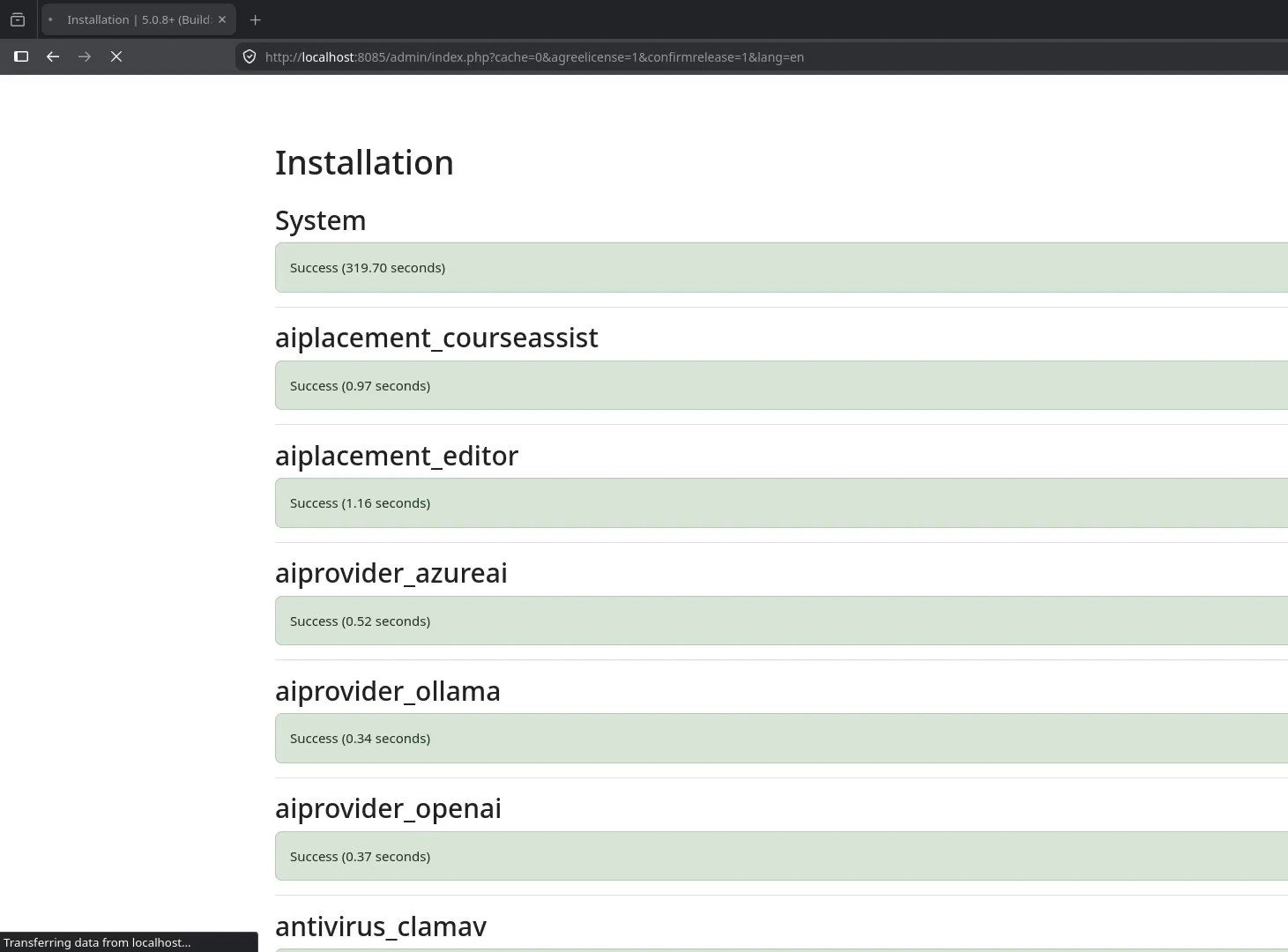
Task: Open the recent browsing list icon
Action: click(x=18, y=19)
